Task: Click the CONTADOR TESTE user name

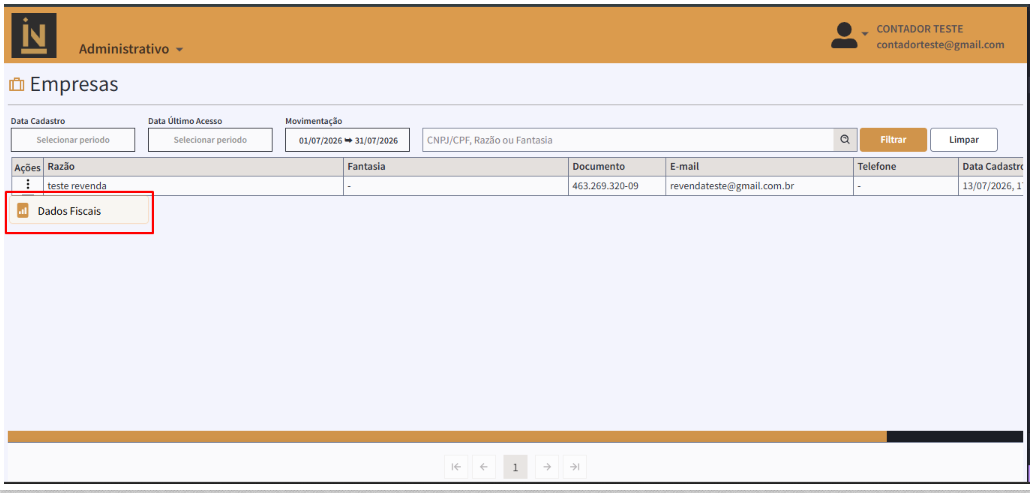Action: tap(920, 29)
